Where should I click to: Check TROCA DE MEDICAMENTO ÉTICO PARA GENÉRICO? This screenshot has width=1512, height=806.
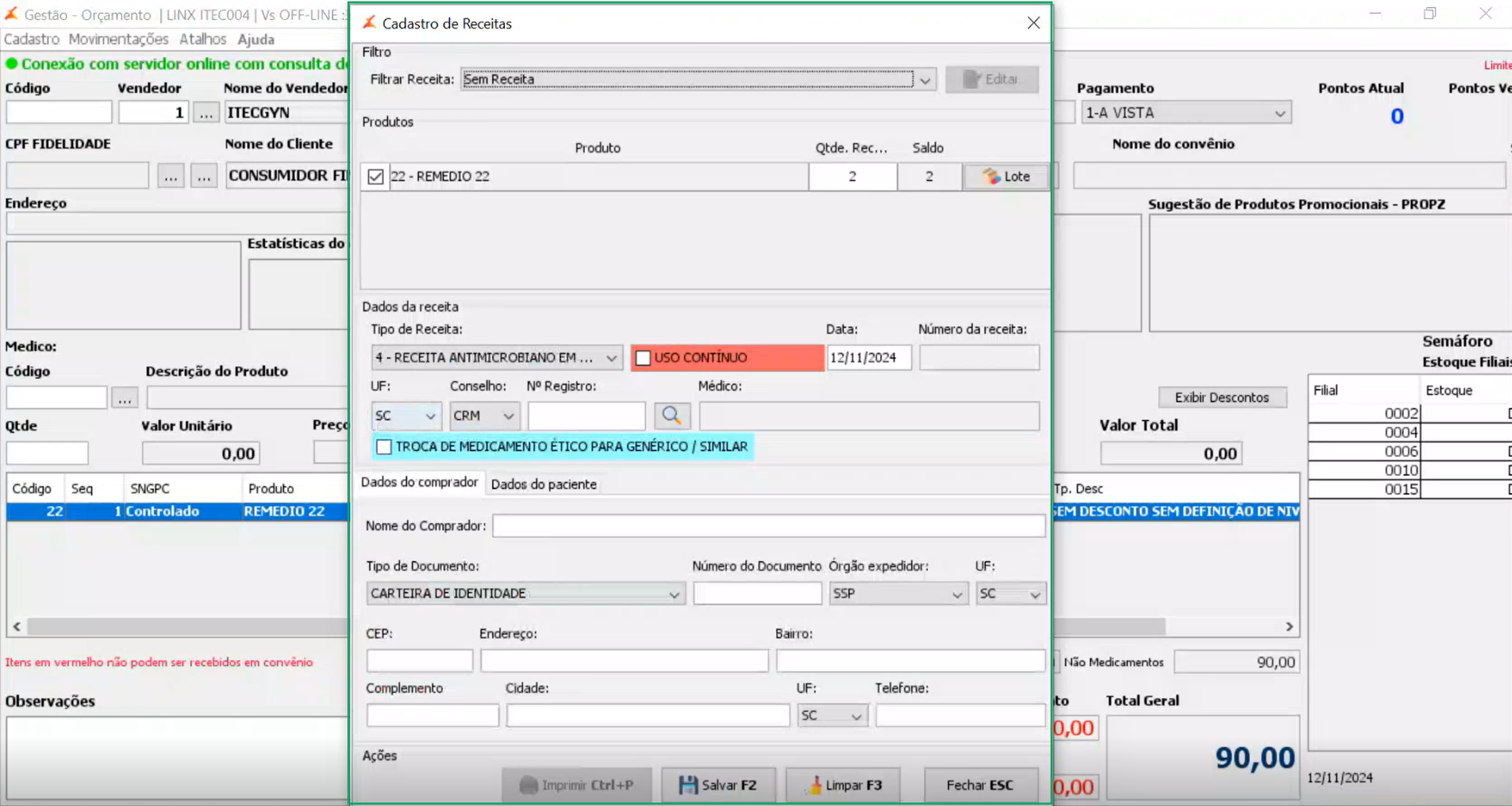click(384, 447)
